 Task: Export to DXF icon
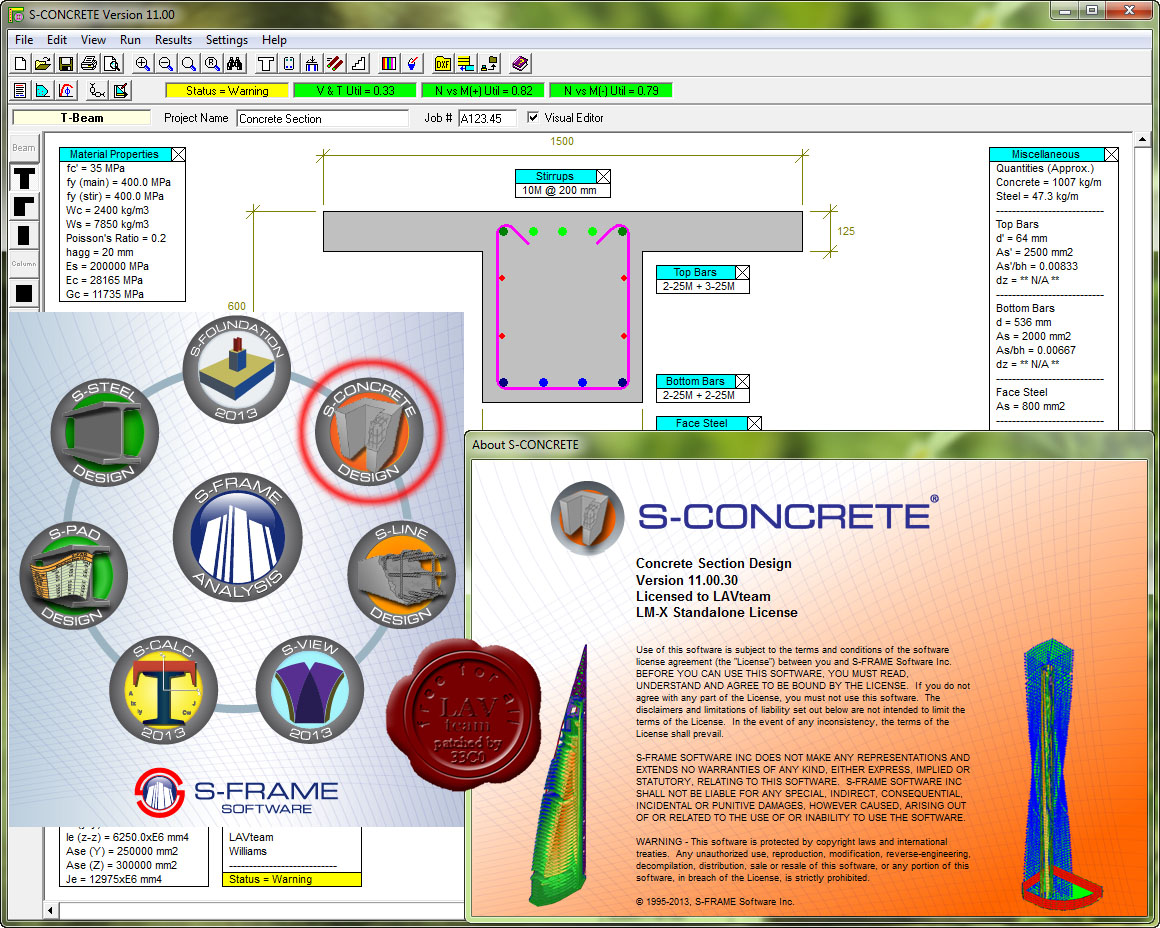coord(442,64)
